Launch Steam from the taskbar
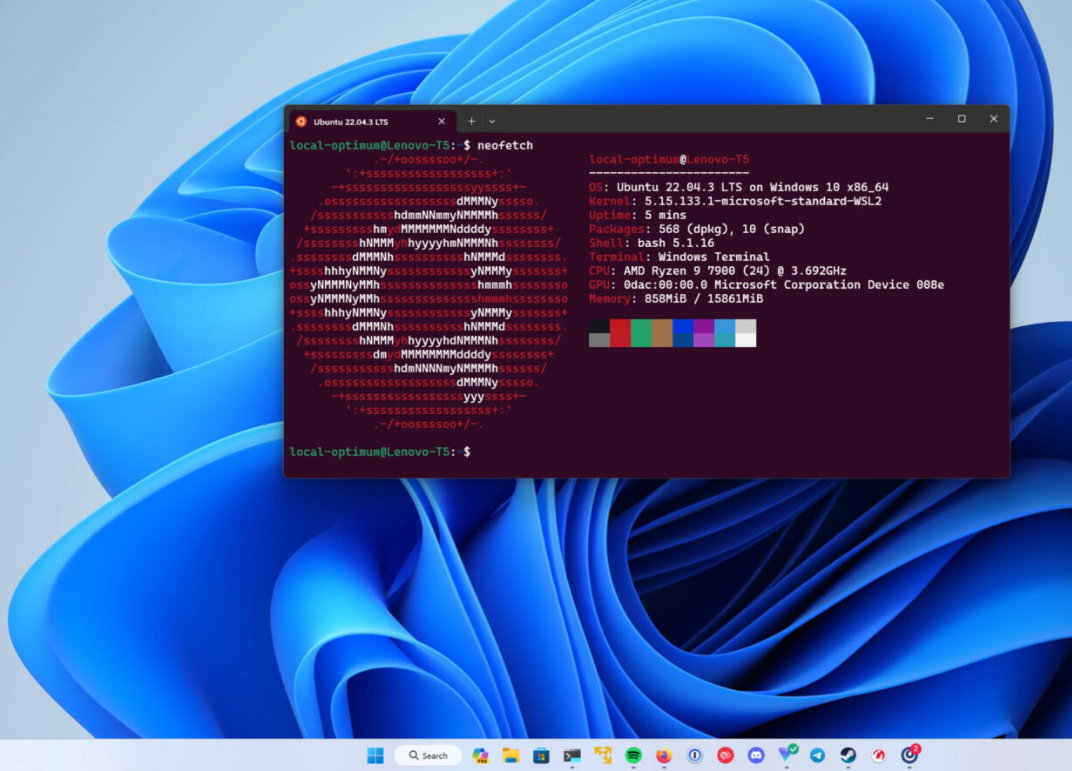1072x771 pixels. click(848, 755)
